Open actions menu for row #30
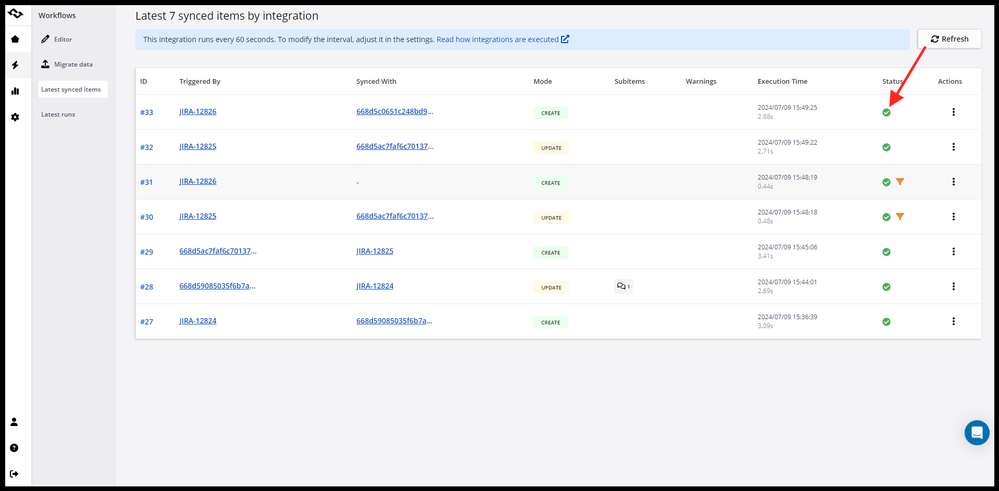999x491 pixels. (954, 217)
